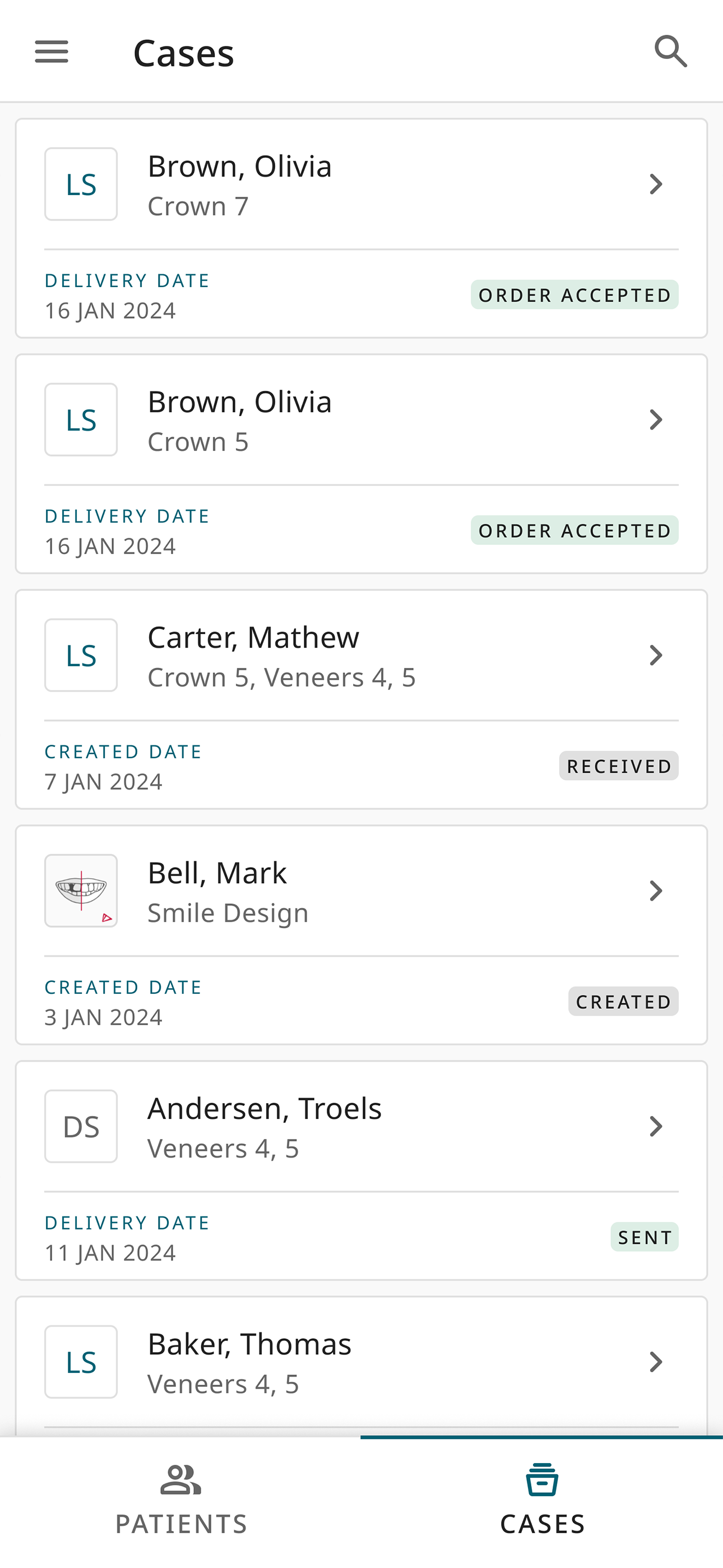Open the hamburger navigation menu

52,52
